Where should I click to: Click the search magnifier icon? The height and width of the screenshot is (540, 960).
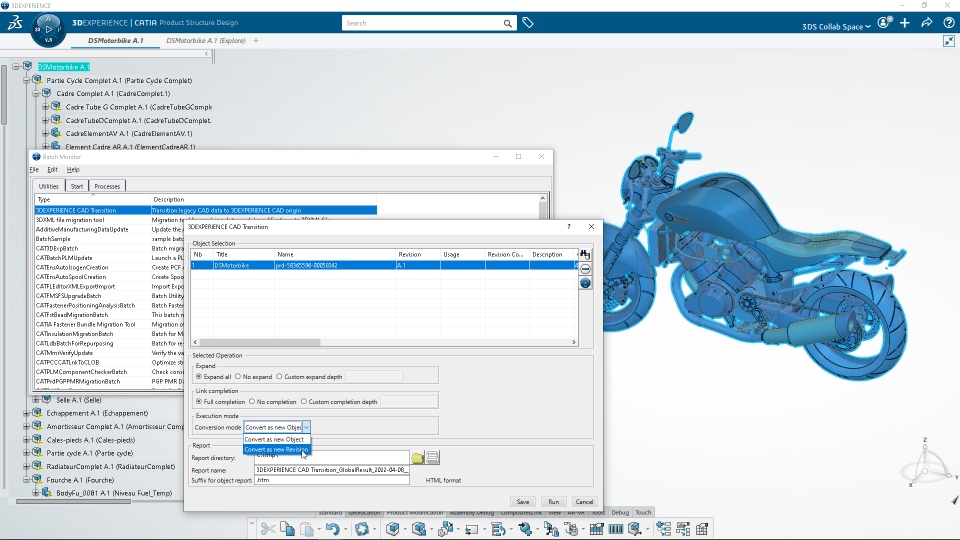tap(508, 23)
